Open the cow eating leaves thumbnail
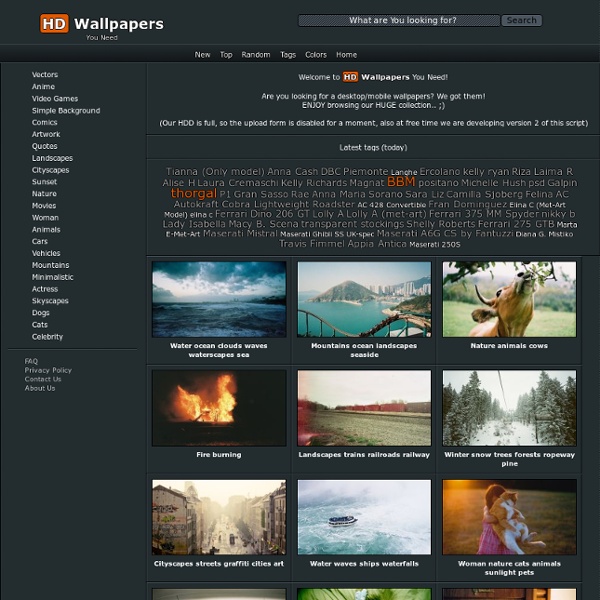The height and width of the screenshot is (600, 600). click(509, 299)
